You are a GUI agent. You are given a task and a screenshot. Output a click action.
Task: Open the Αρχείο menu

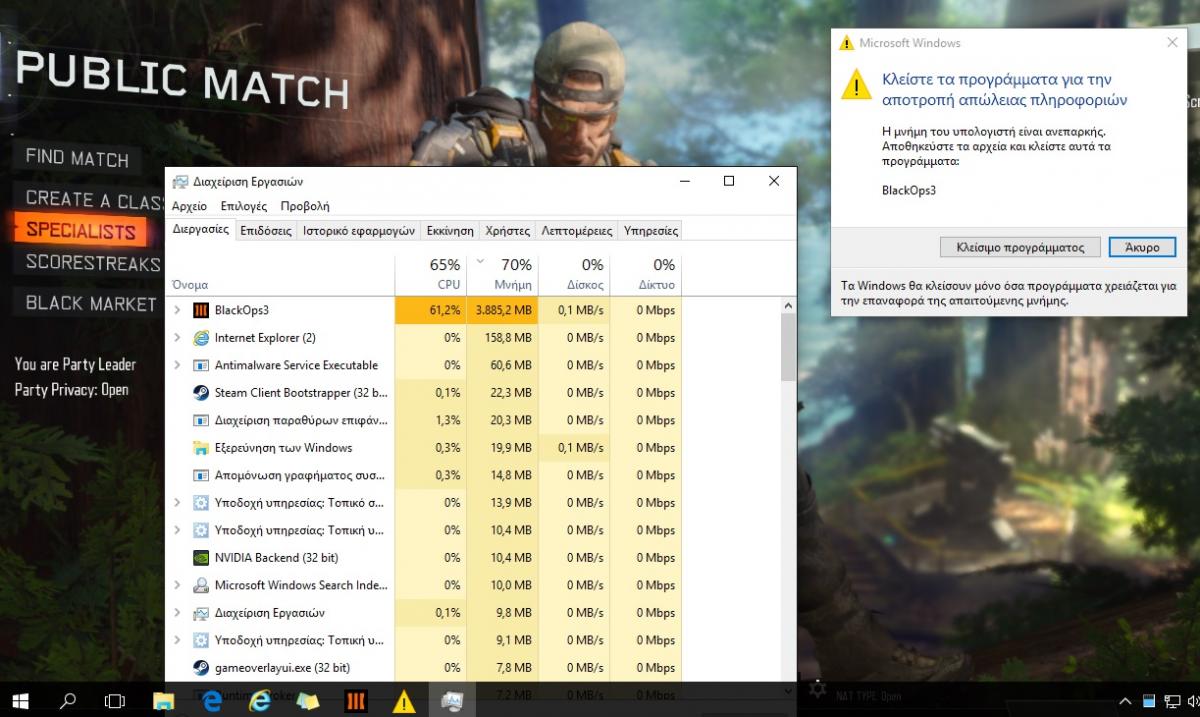click(189, 206)
